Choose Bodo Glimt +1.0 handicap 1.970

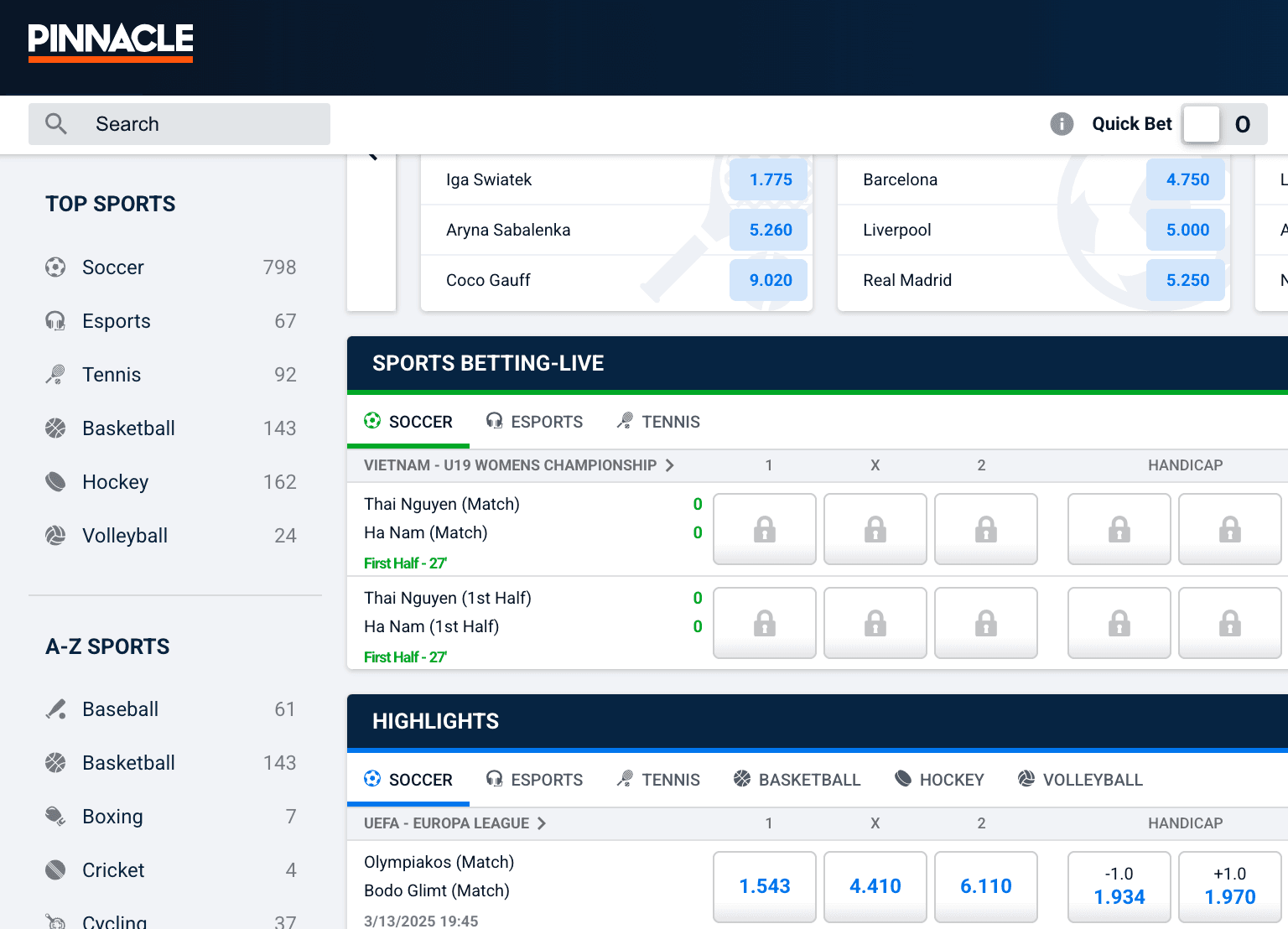click(x=1229, y=886)
